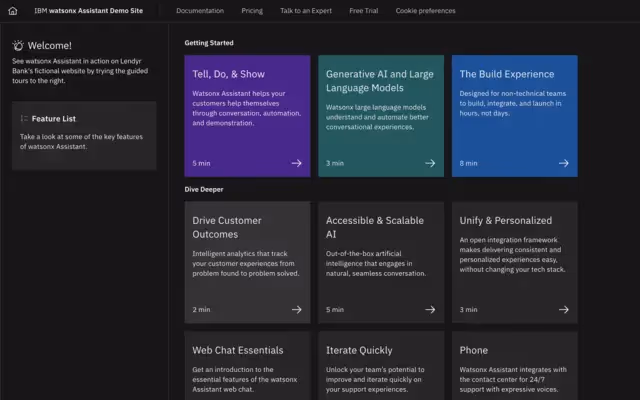Screen dimensions: 640x400
Task: Click the 'Watsonx large language models understand' description
Action: click(377, 117)
